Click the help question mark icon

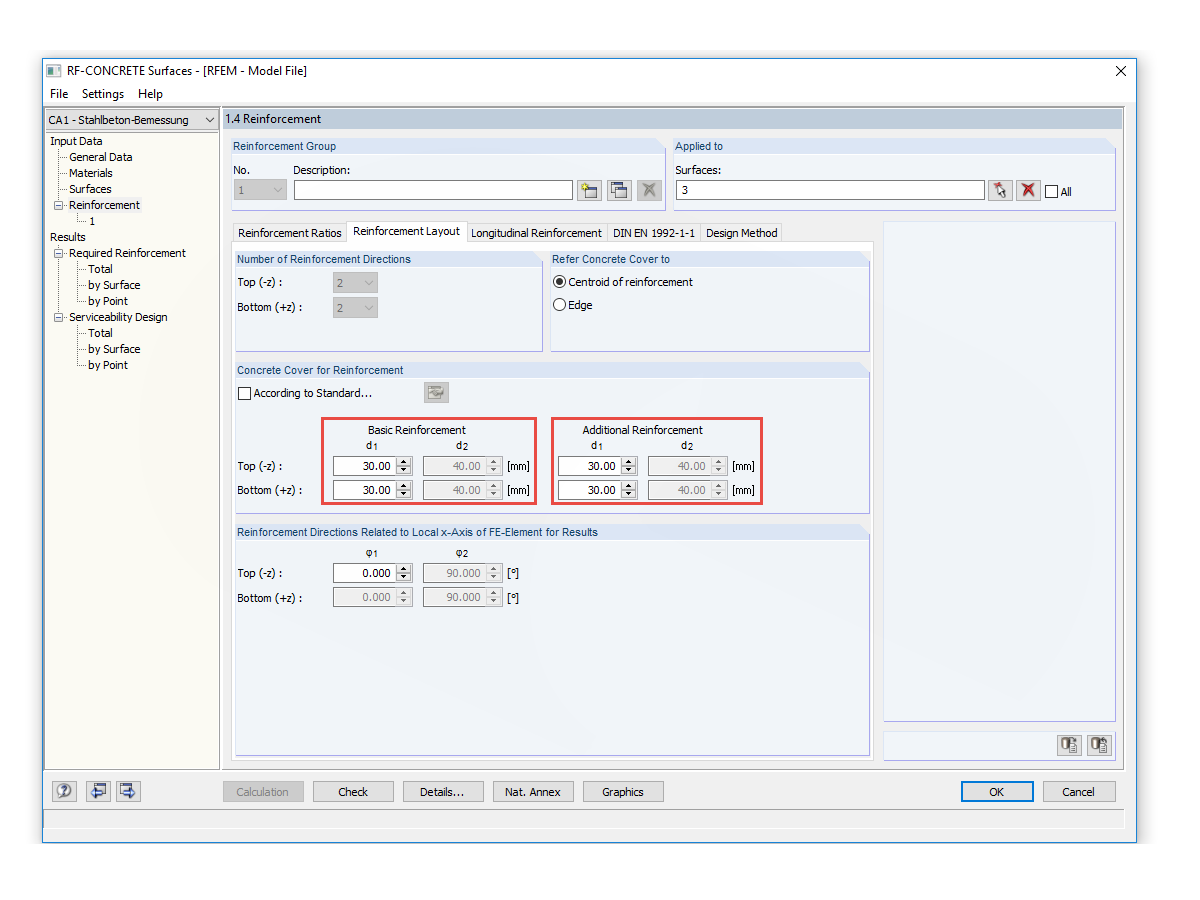(64, 791)
